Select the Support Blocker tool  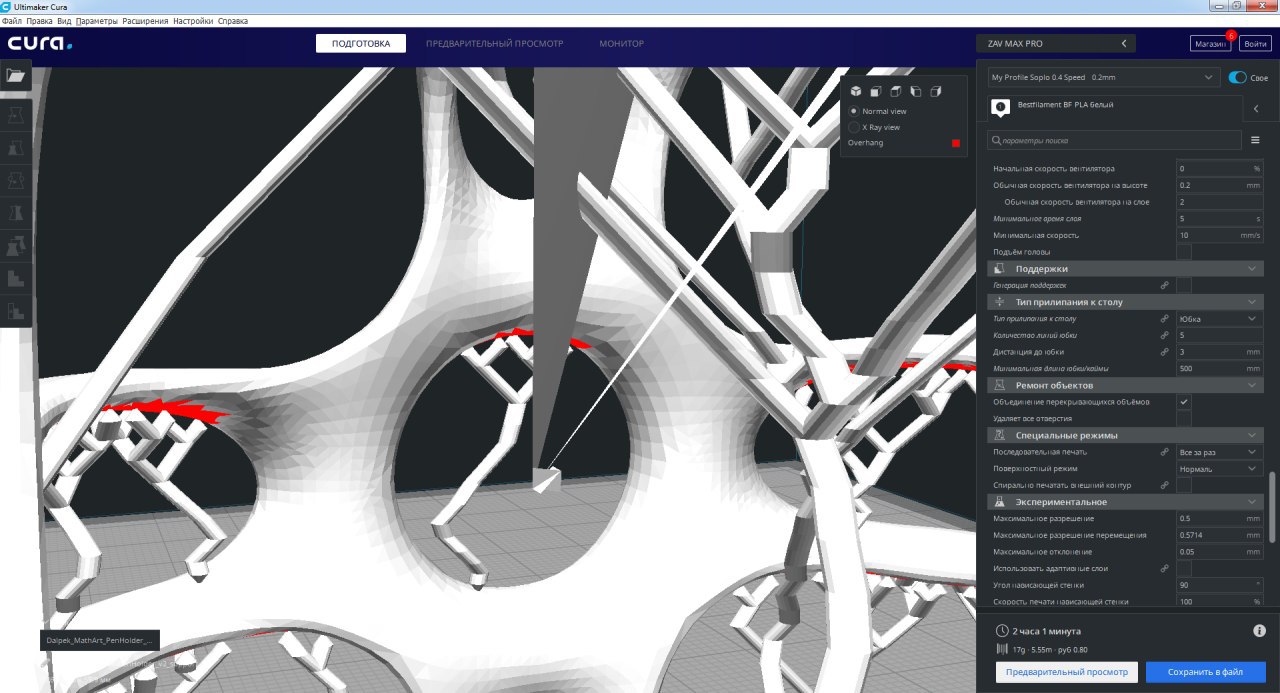click(16, 278)
